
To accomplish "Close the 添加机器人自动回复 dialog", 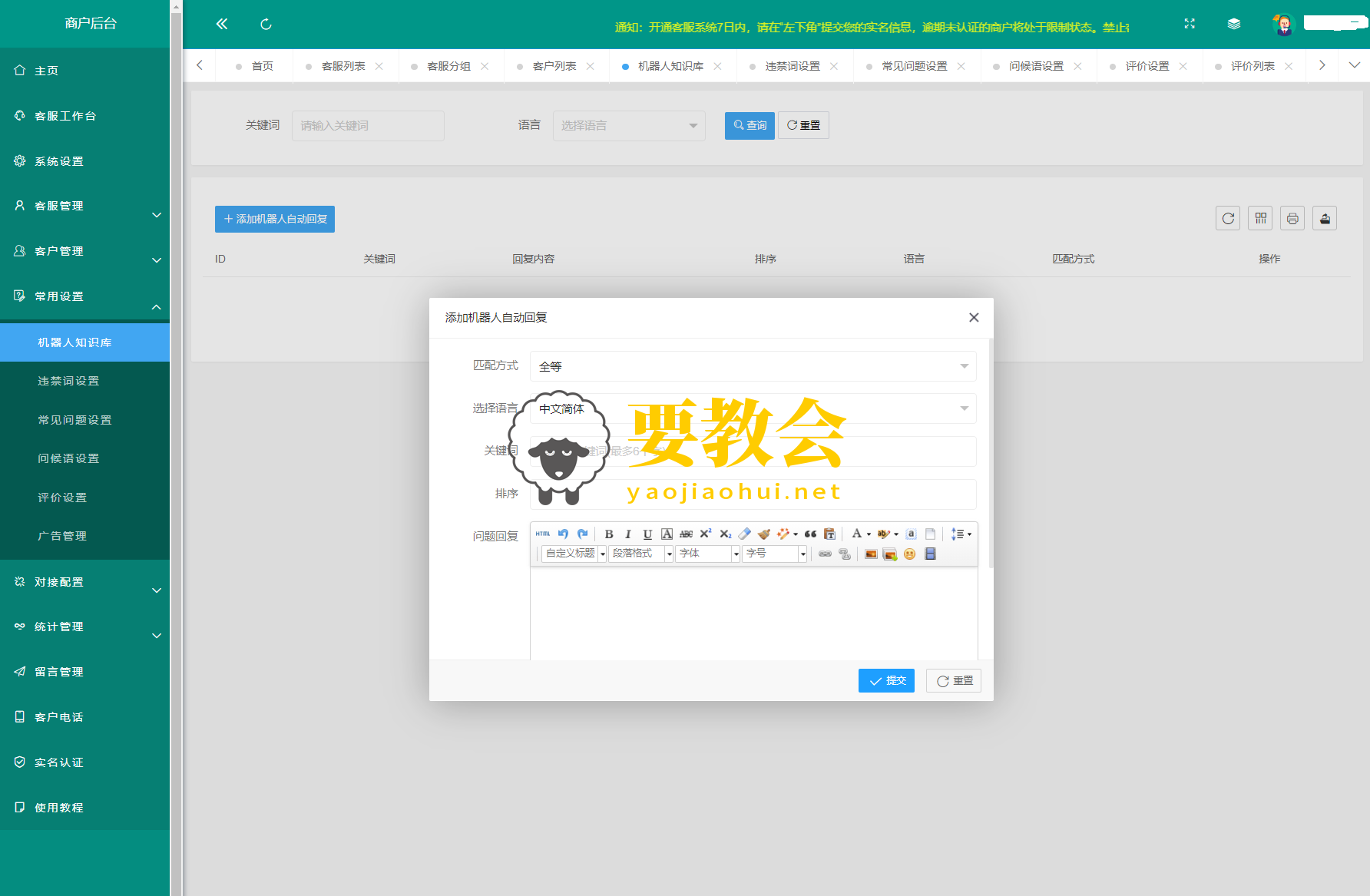I will coord(974,317).
